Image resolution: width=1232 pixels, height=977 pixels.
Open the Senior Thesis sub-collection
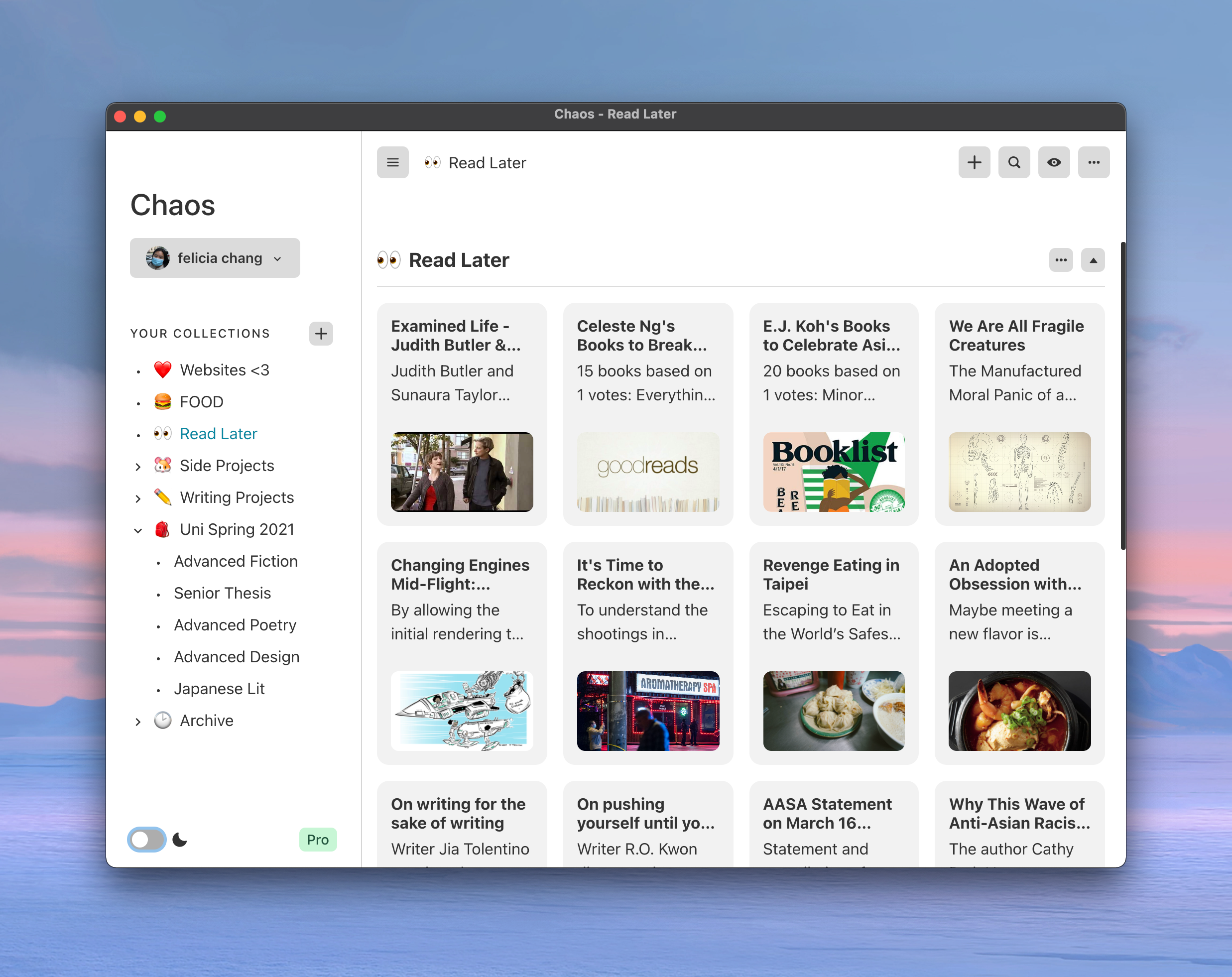coord(222,593)
